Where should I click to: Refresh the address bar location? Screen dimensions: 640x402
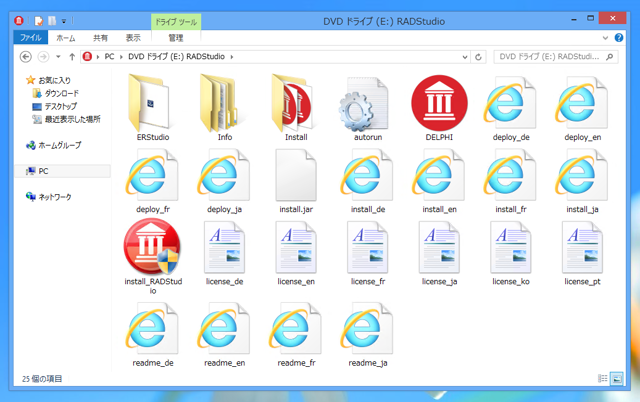pos(478,57)
